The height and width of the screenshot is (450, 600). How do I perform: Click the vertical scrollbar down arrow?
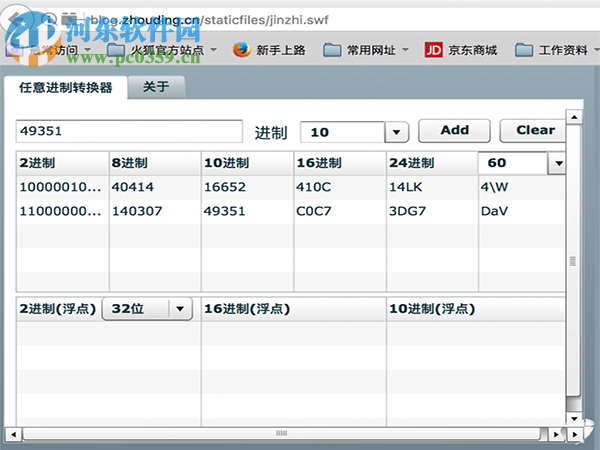click(x=574, y=418)
